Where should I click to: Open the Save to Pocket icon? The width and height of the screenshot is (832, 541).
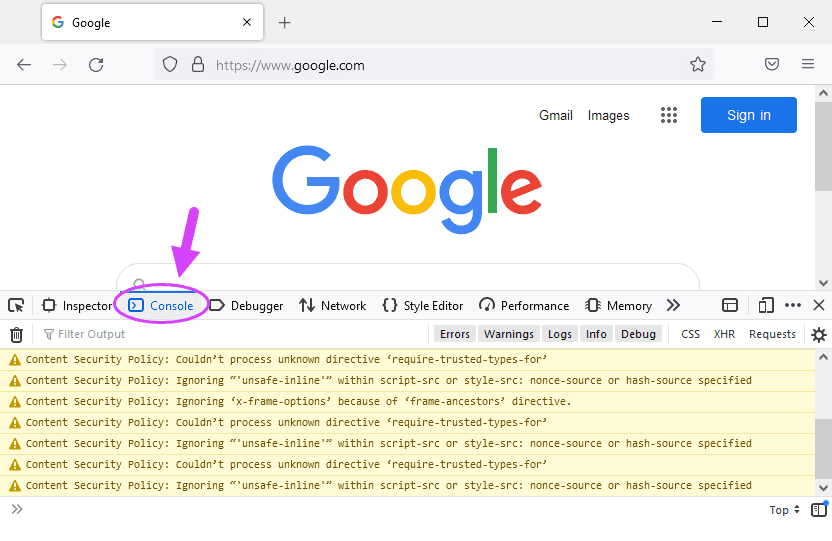coord(772,65)
